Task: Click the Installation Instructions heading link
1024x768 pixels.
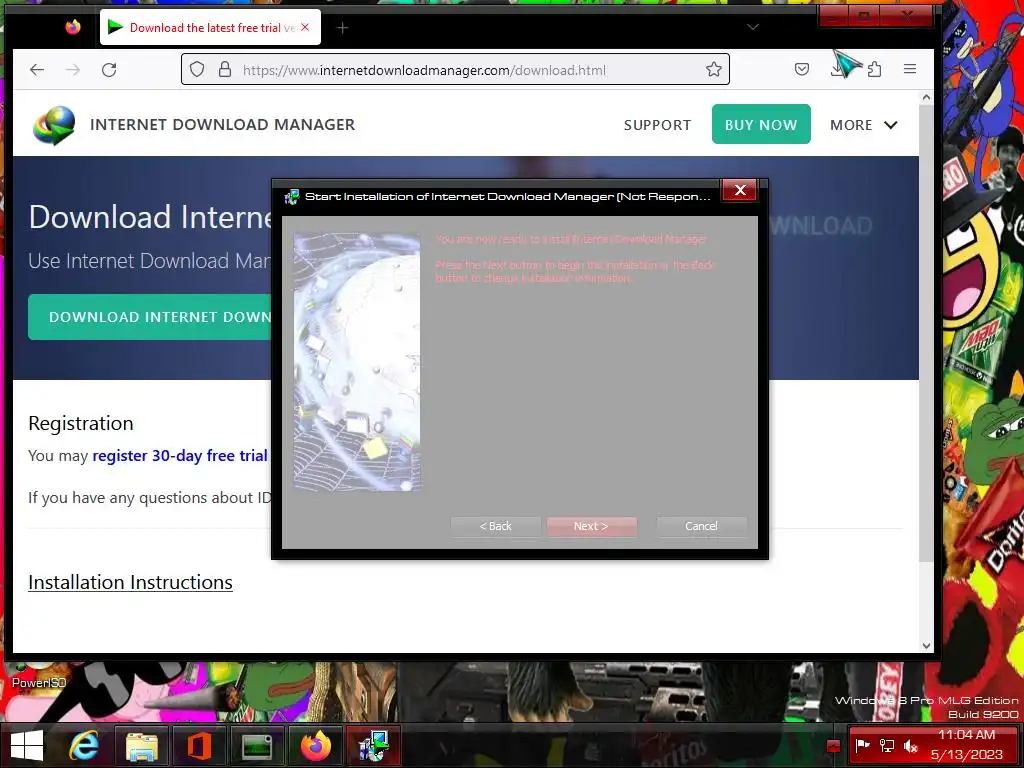Action: [x=130, y=582]
